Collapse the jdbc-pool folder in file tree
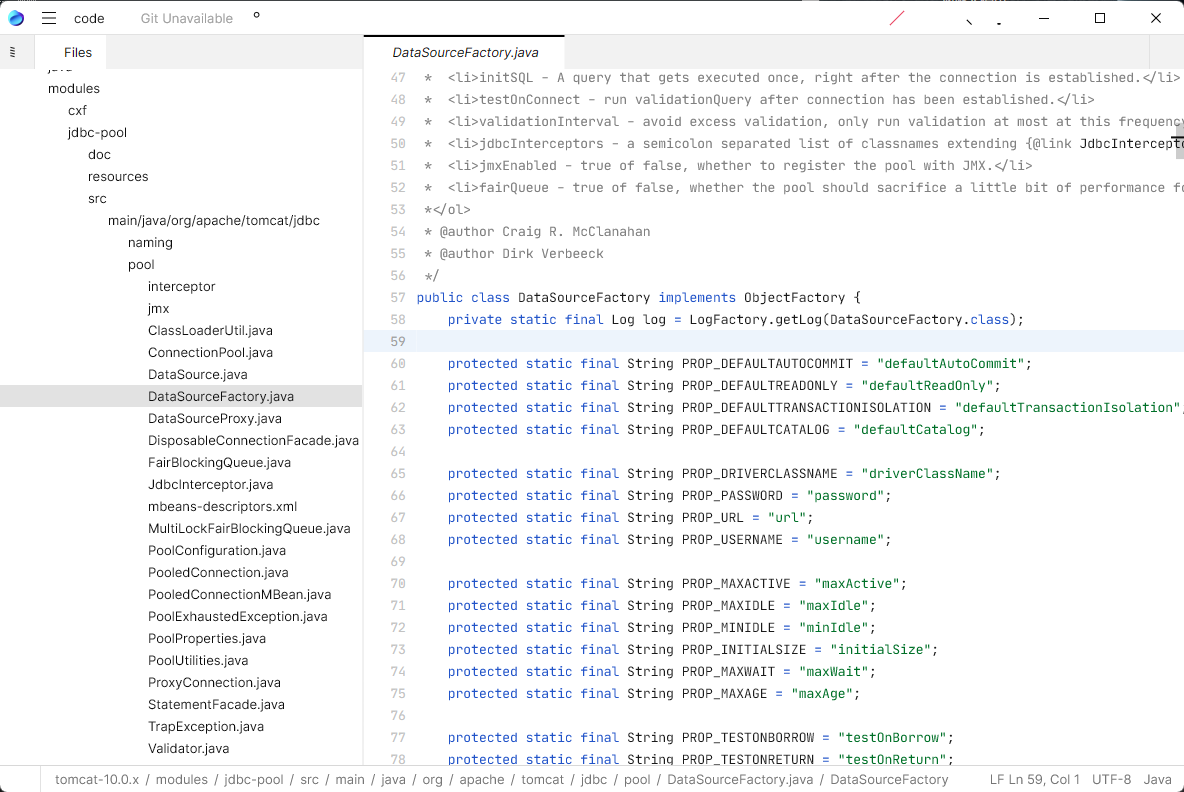This screenshot has height=792, width=1184. point(97,132)
